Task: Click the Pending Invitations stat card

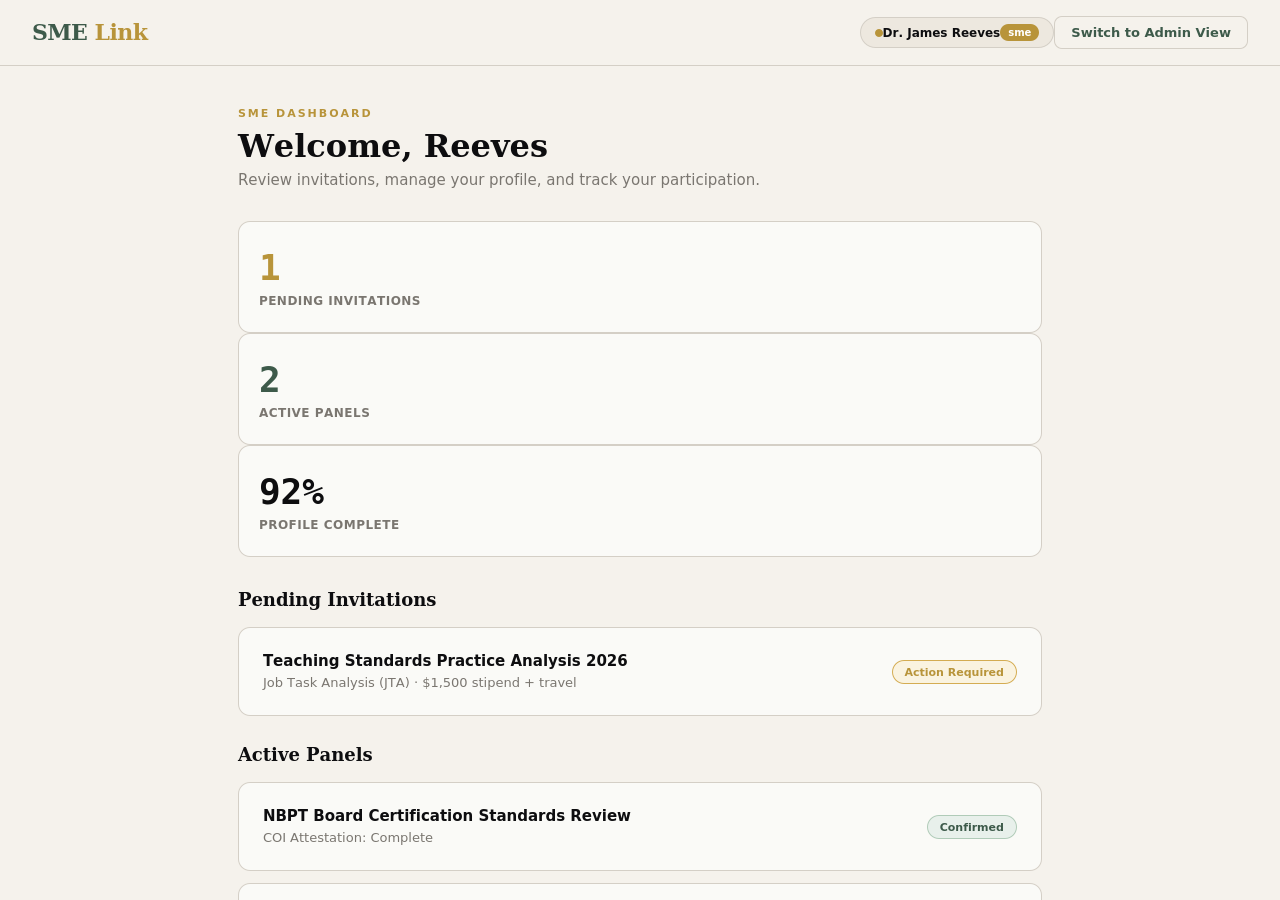Action: click(640, 277)
